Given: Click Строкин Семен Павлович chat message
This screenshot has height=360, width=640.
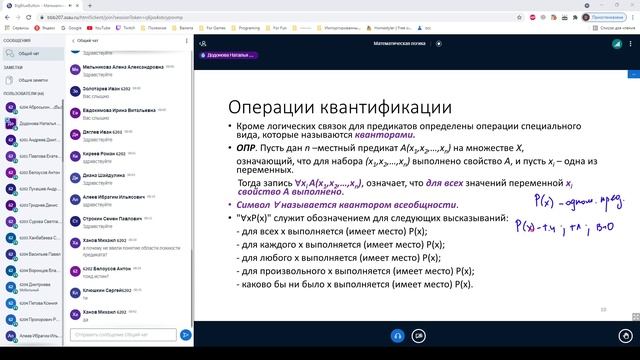Looking at the screenshot, I should pos(129,222).
